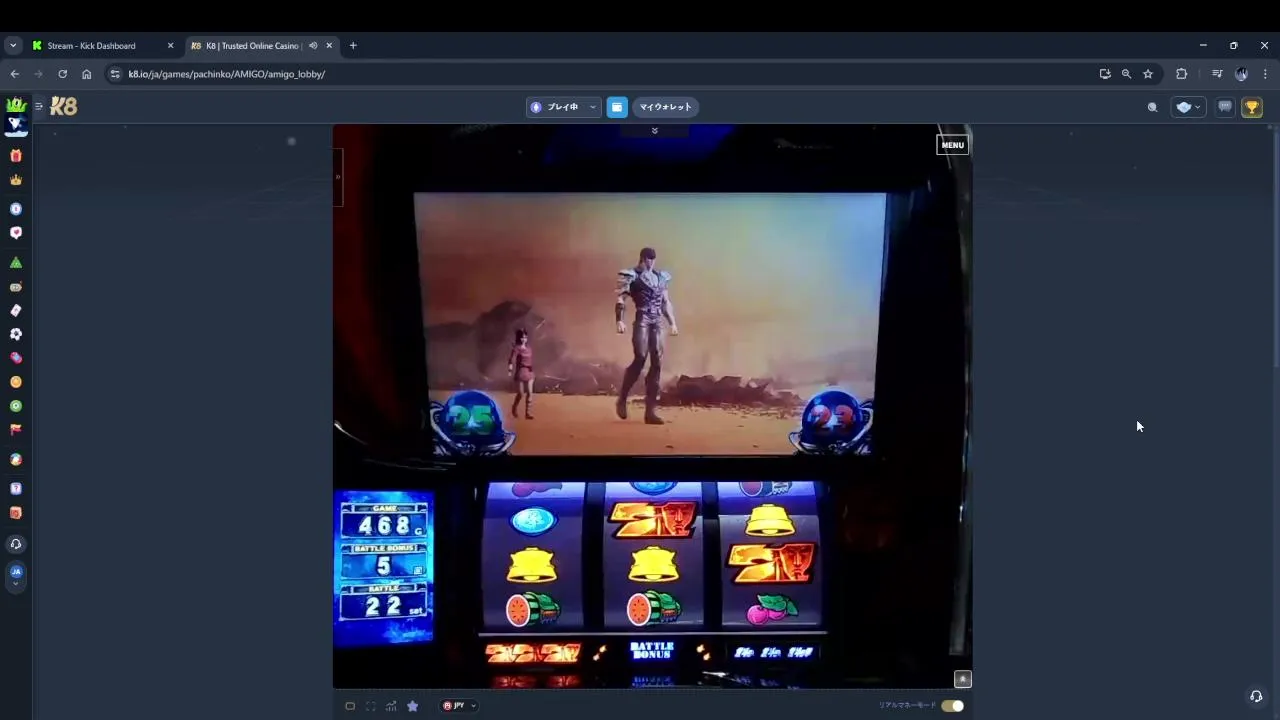The width and height of the screenshot is (1280, 720).
Task: Reload the current page
Action: pos(62,74)
